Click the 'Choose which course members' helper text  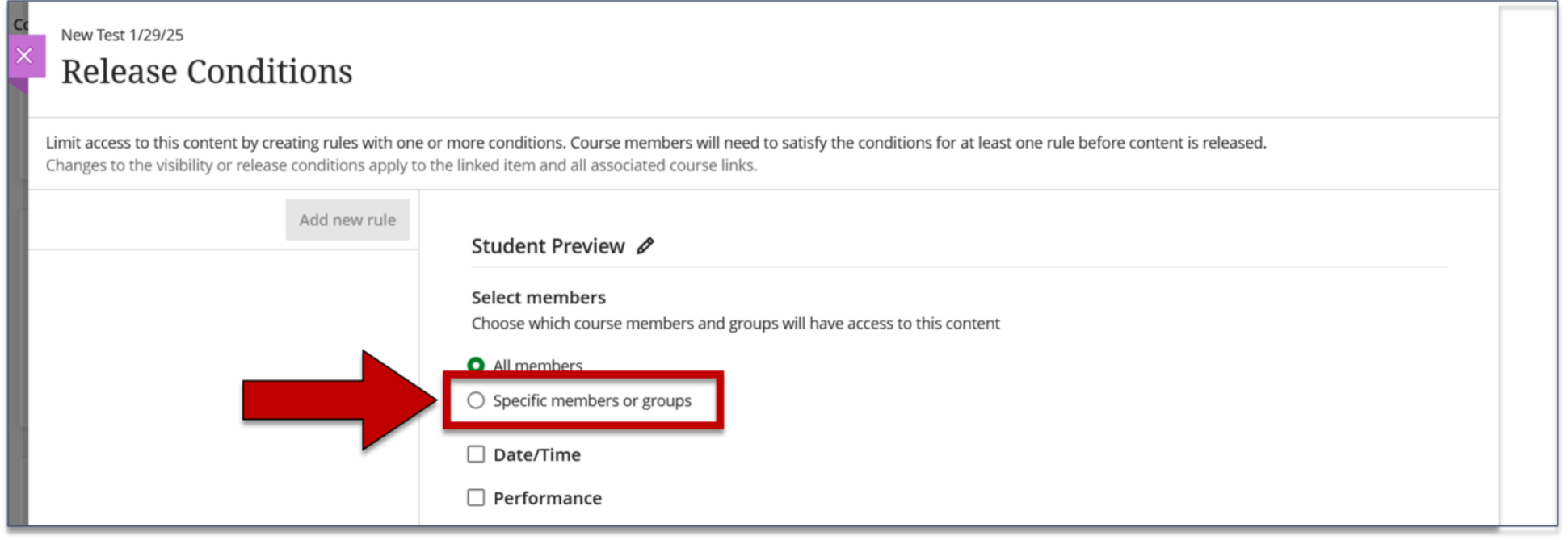[x=735, y=324]
